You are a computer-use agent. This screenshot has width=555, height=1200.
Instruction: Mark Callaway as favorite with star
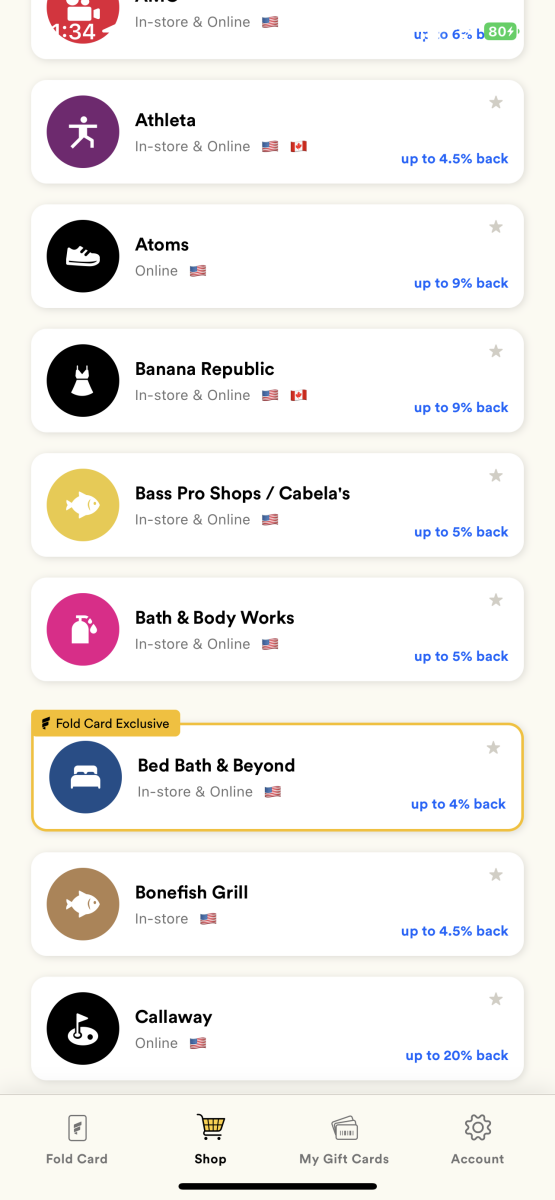(496, 999)
